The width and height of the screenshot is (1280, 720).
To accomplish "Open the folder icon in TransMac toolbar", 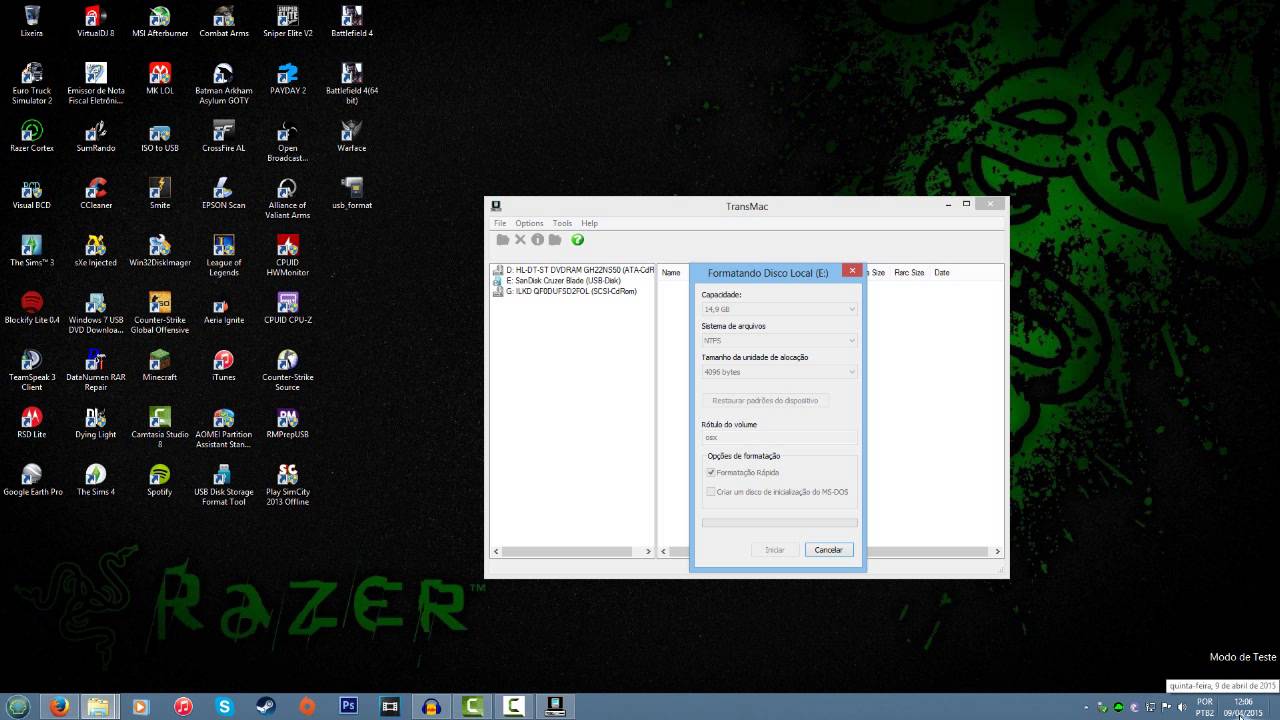I will click(x=503, y=240).
